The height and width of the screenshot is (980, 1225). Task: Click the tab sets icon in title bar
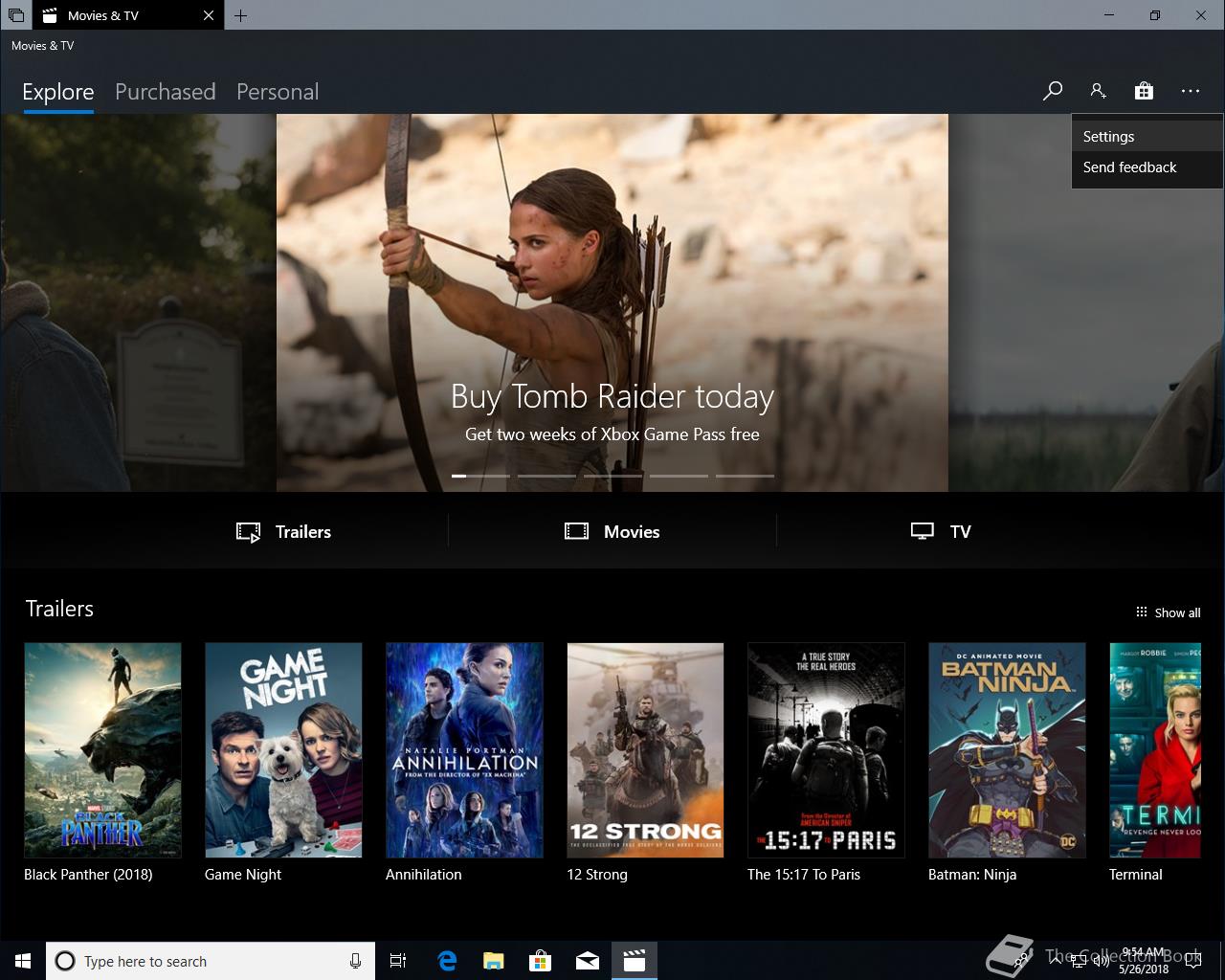pos(15,15)
